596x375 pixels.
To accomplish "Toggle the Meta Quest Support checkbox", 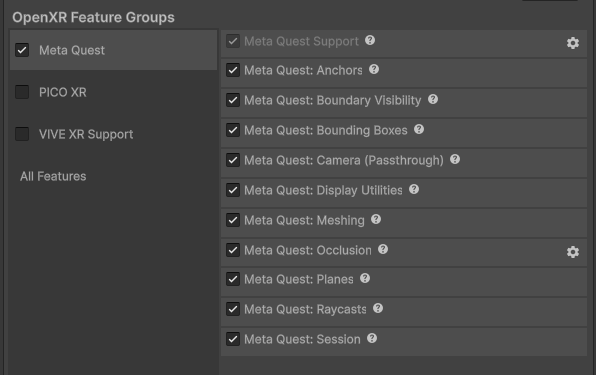I will 233,41.
